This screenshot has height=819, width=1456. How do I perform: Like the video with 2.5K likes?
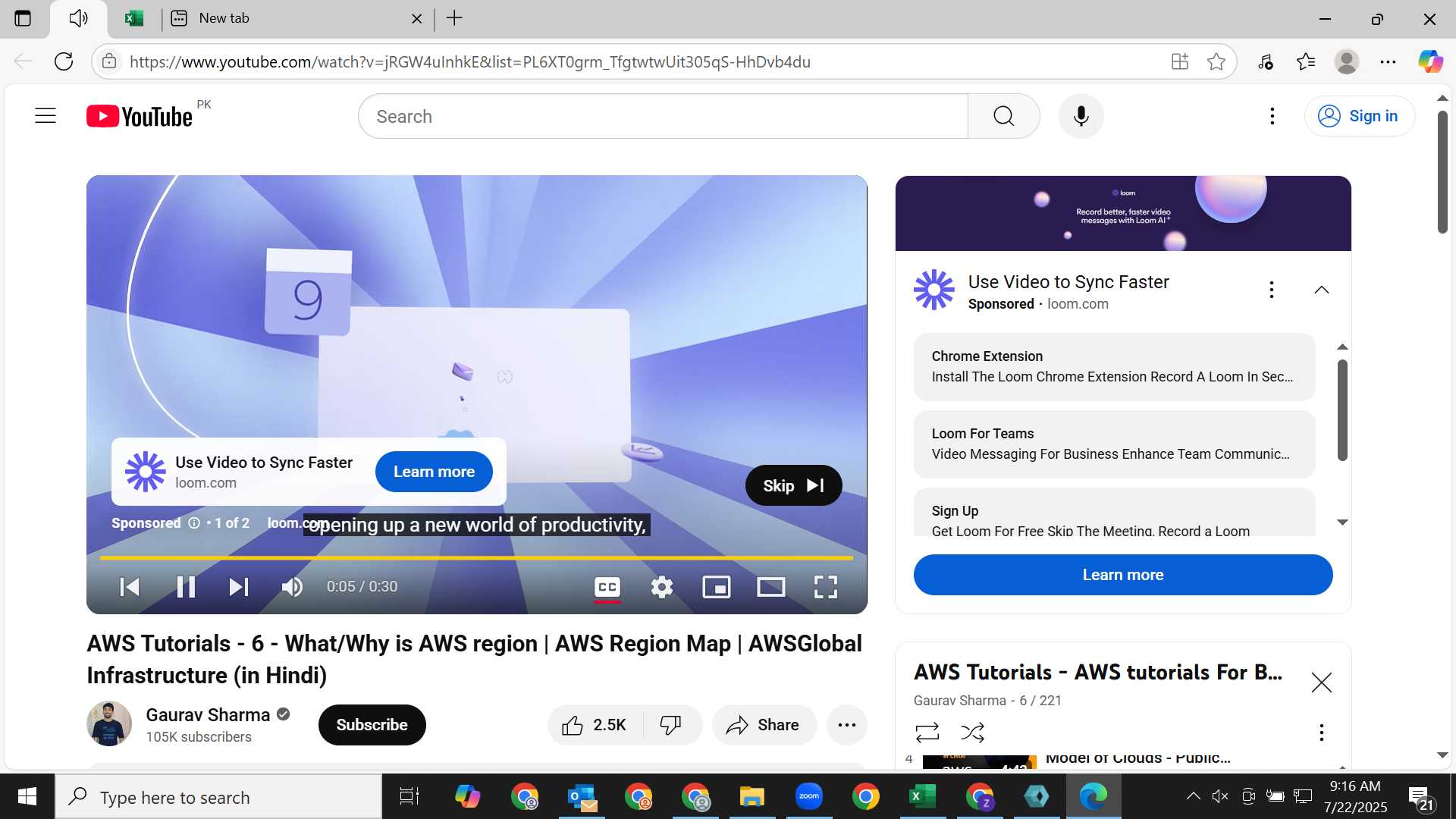click(x=595, y=726)
